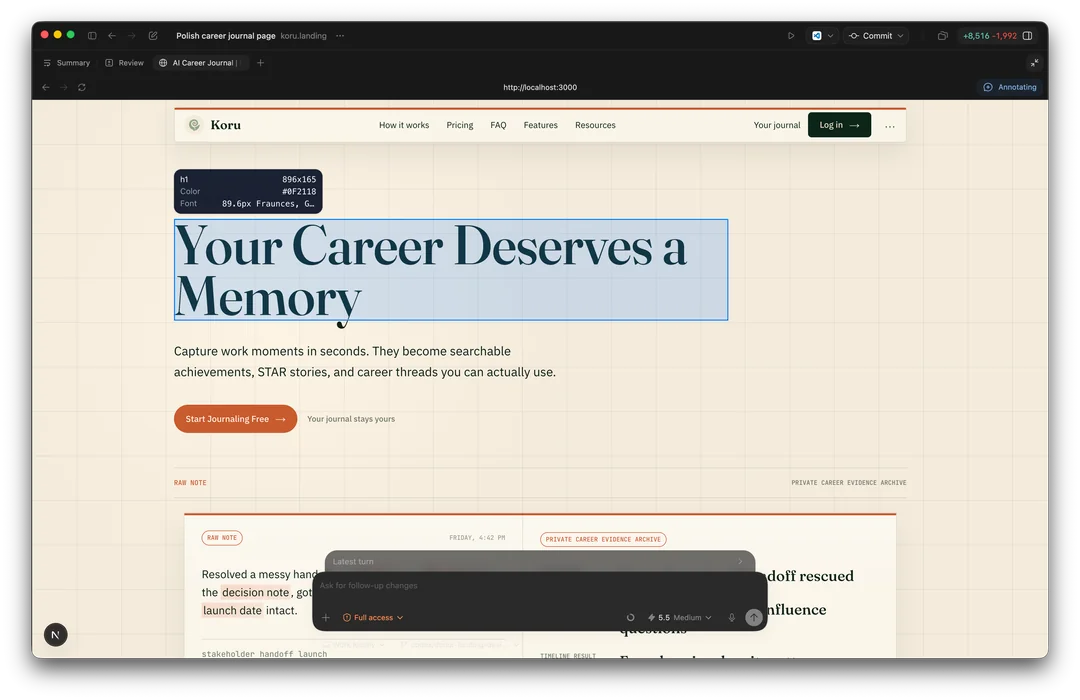This screenshot has height=700, width=1080.
Task: Open in the VS Code editor icon
Action: (817, 36)
